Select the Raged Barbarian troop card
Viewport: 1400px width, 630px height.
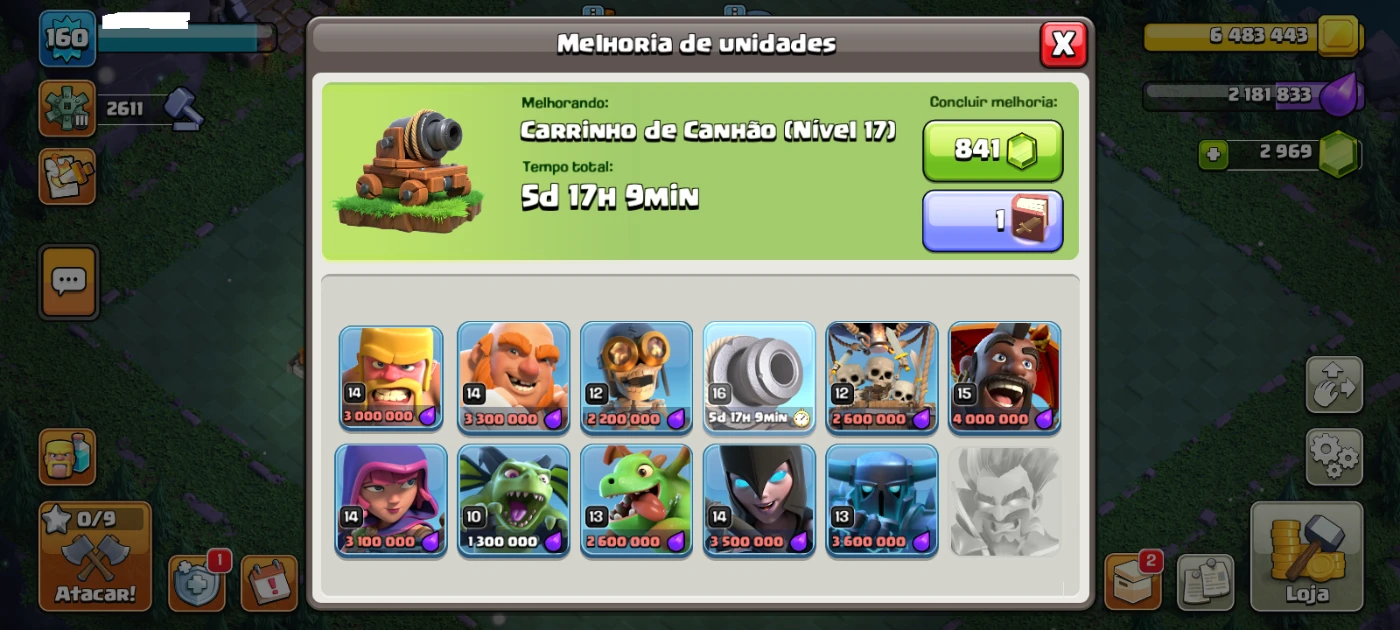(391, 377)
